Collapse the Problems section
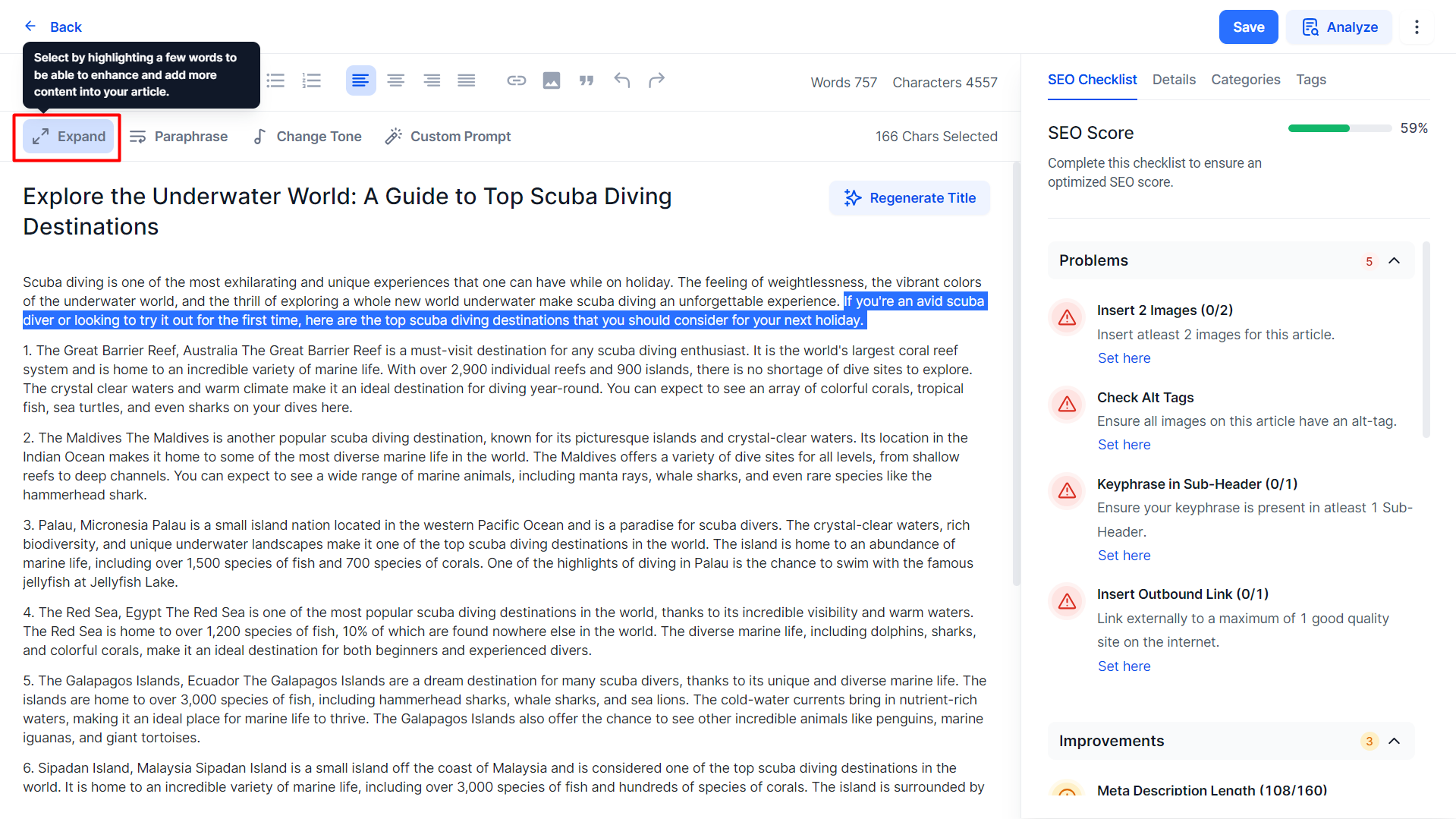The height and width of the screenshot is (819, 1456). [x=1394, y=260]
